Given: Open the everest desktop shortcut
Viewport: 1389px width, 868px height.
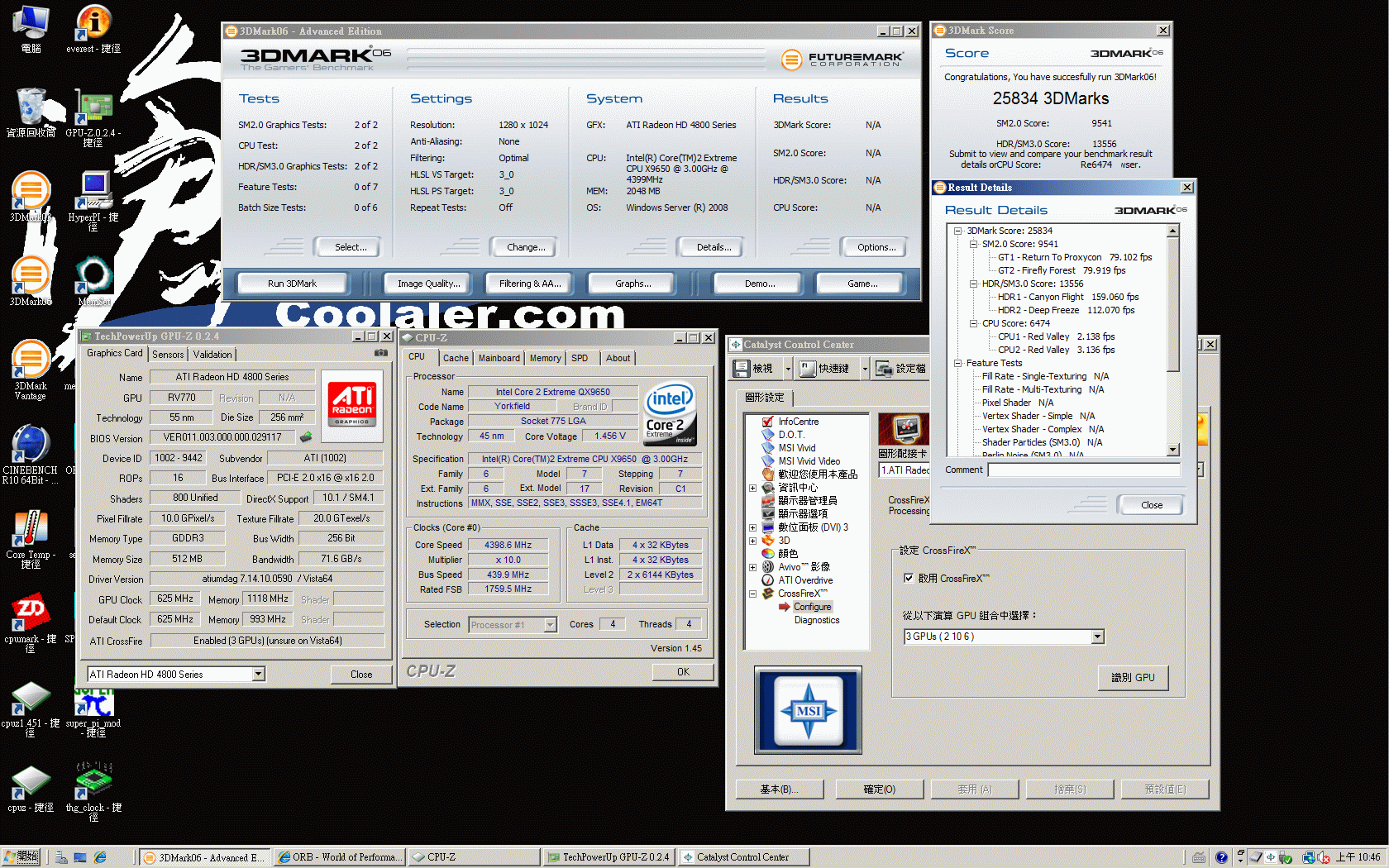Looking at the screenshot, I should point(93,26).
